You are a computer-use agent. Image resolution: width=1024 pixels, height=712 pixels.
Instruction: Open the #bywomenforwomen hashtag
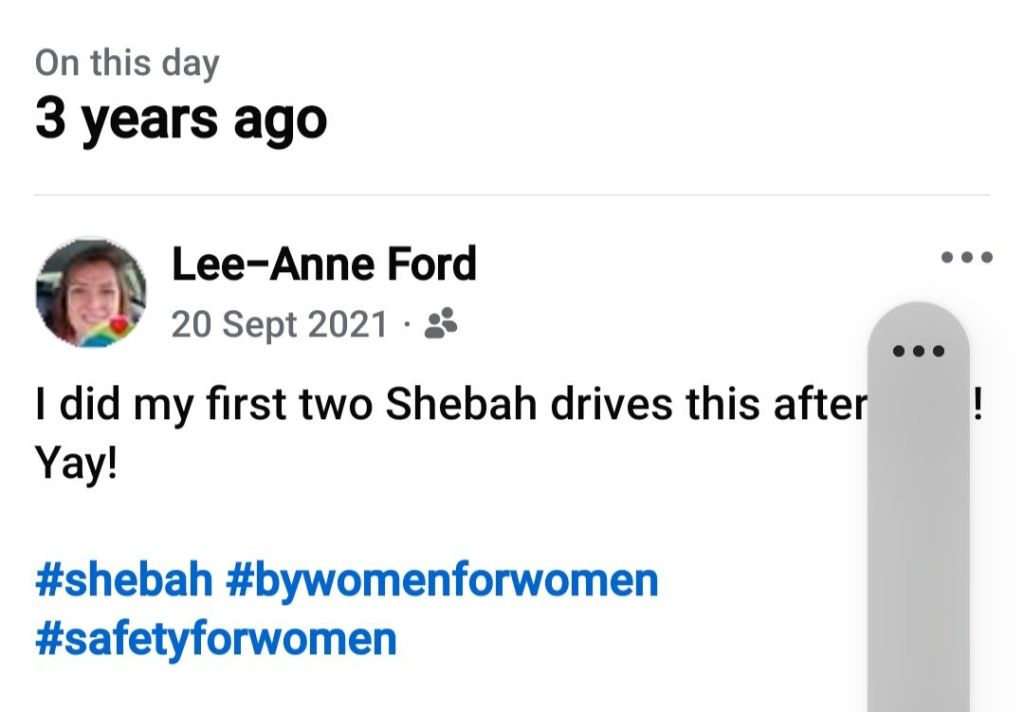coord(443,580)
